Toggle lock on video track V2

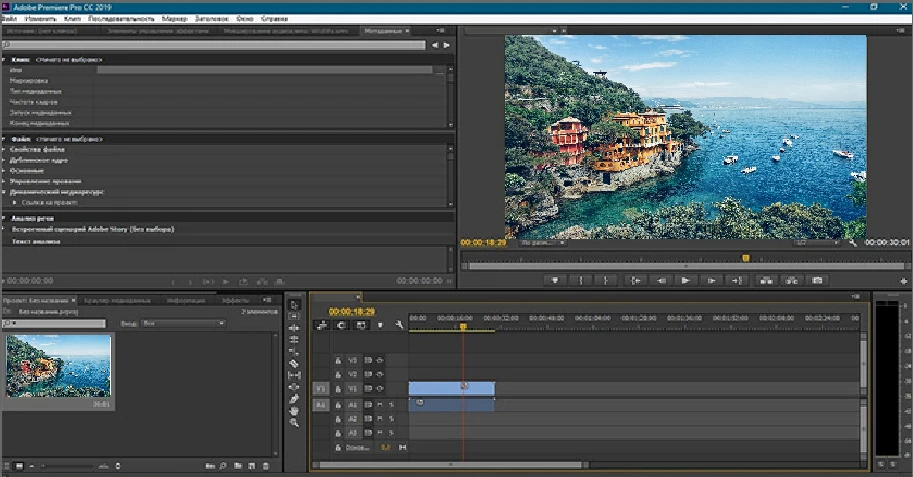tap(338, 374)
